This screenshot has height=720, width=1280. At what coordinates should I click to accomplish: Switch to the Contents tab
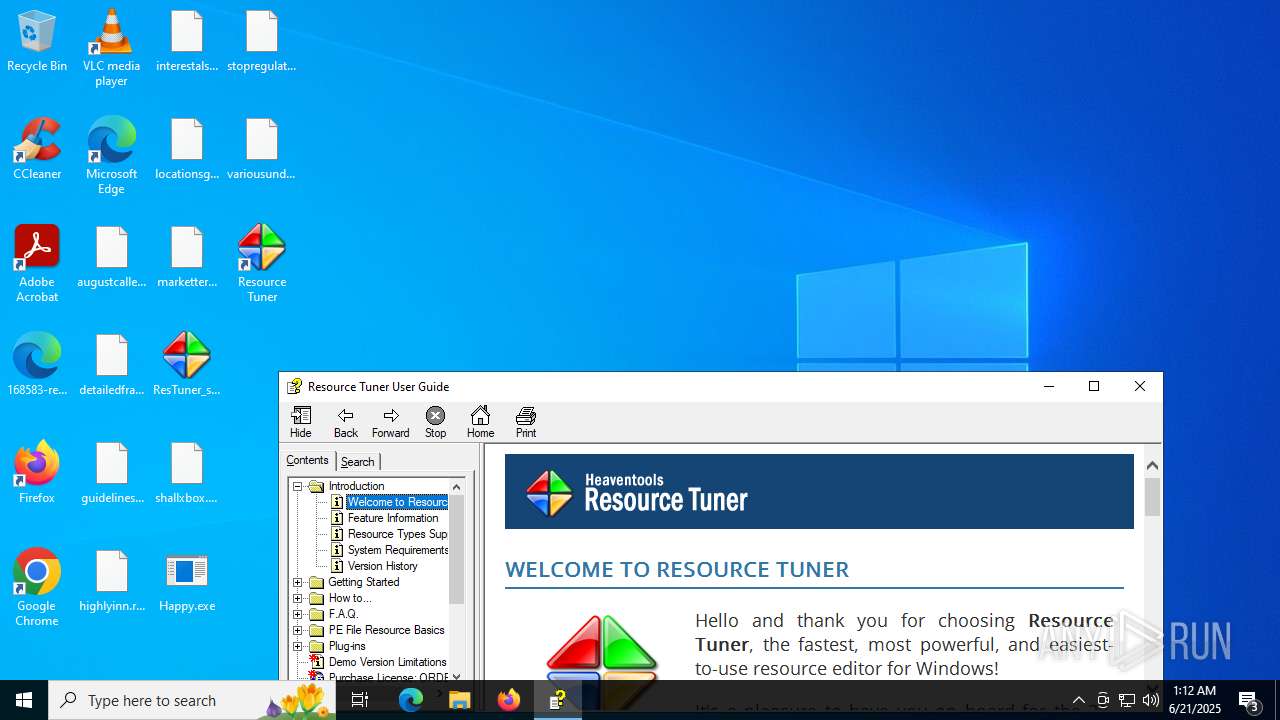[307, 460]
